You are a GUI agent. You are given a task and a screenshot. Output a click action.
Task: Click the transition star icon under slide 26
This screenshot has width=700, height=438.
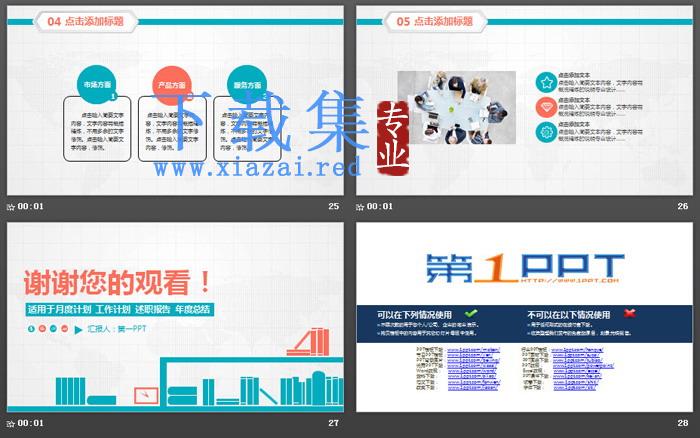(x=360, y=207)
